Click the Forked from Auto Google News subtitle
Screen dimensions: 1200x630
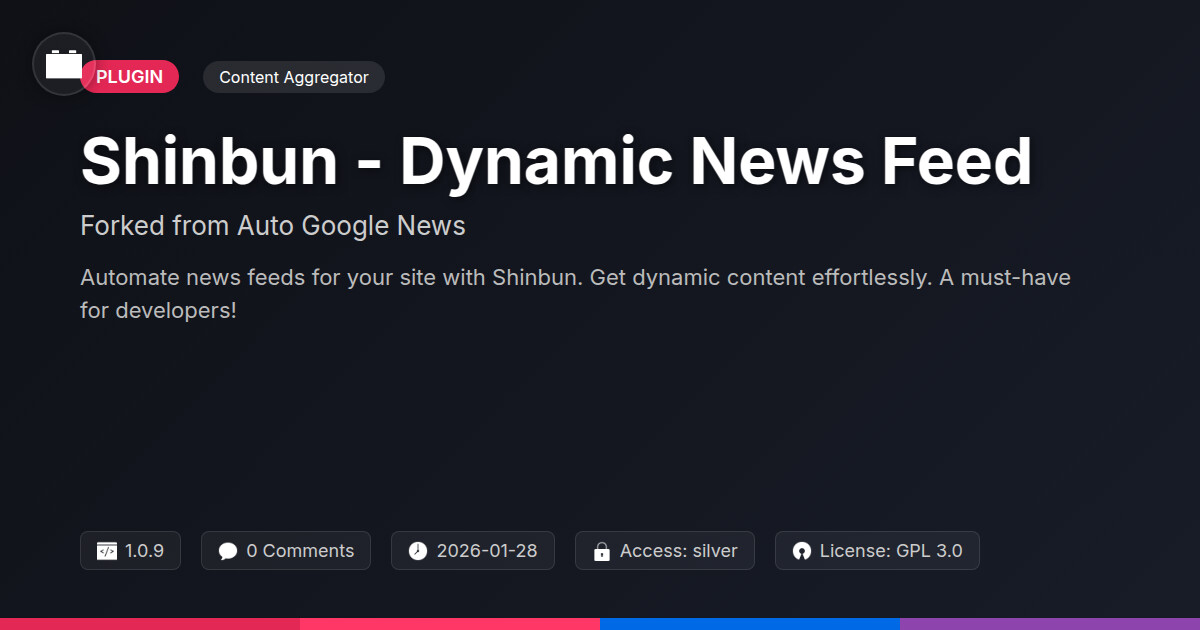point(273,226)
